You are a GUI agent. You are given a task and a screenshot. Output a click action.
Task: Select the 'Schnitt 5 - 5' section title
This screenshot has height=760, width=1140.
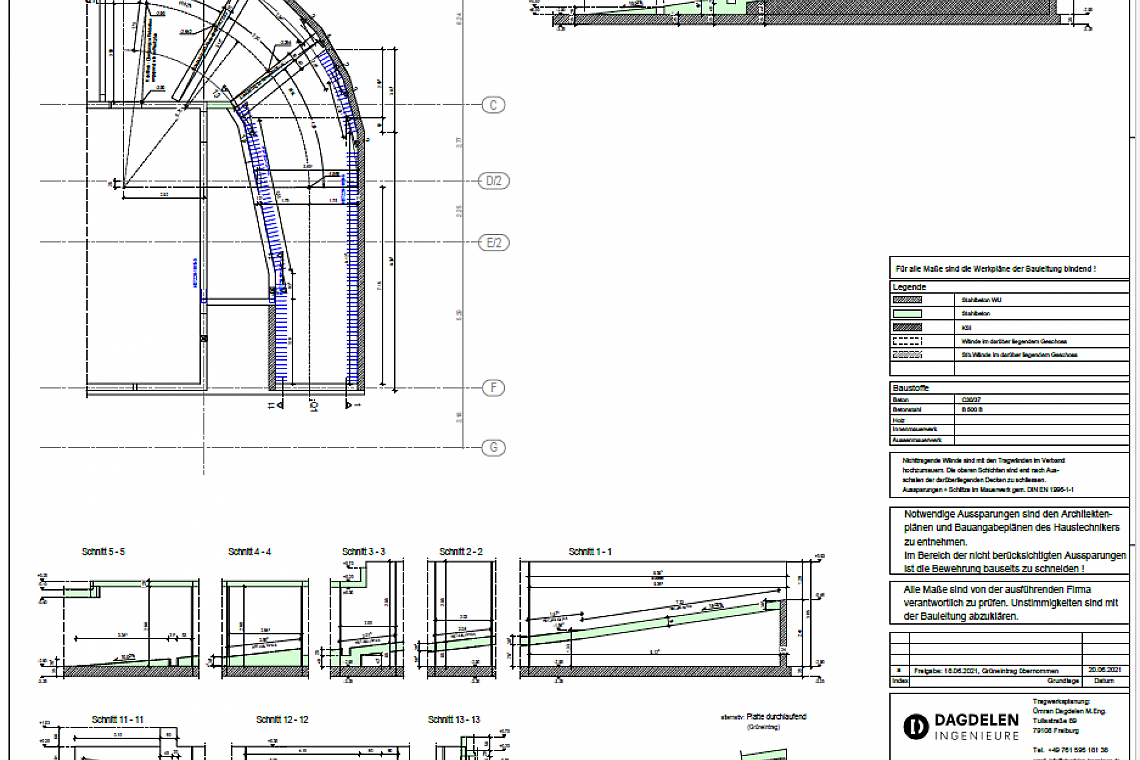tap(103, 552)
